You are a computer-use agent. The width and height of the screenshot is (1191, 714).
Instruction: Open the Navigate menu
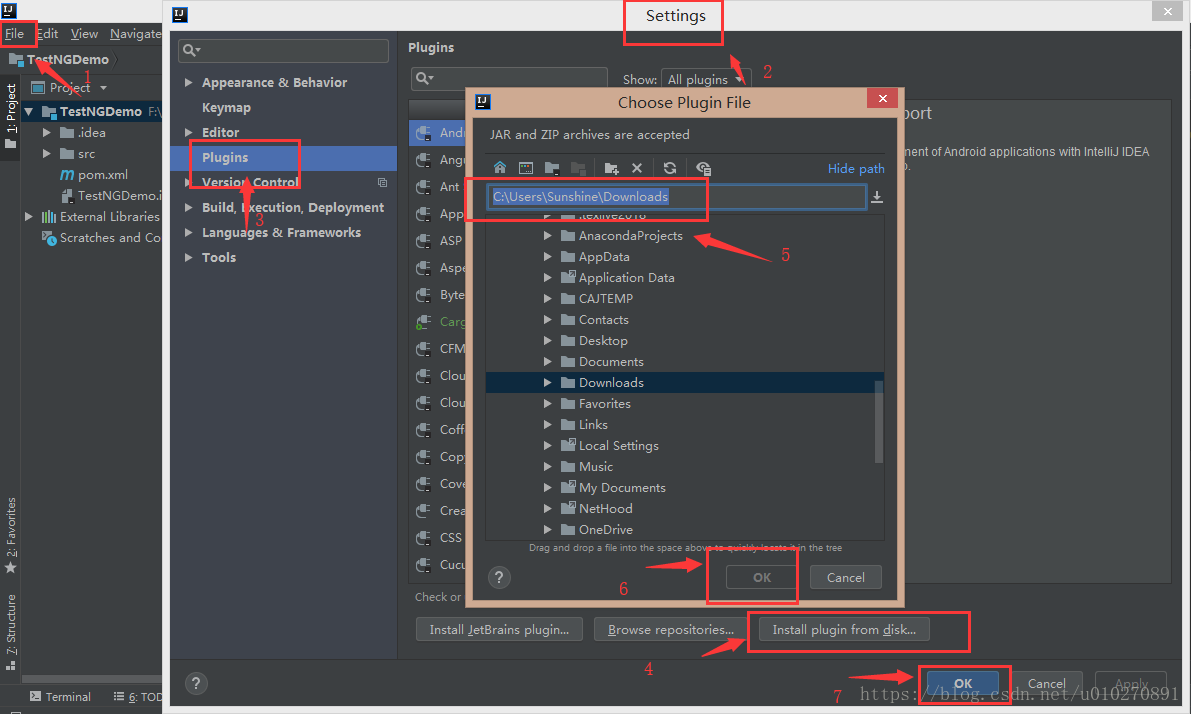(x=136, y=33)
